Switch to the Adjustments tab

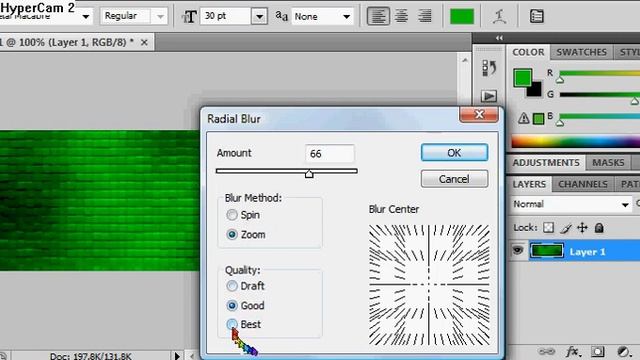[x=546, y=162]
